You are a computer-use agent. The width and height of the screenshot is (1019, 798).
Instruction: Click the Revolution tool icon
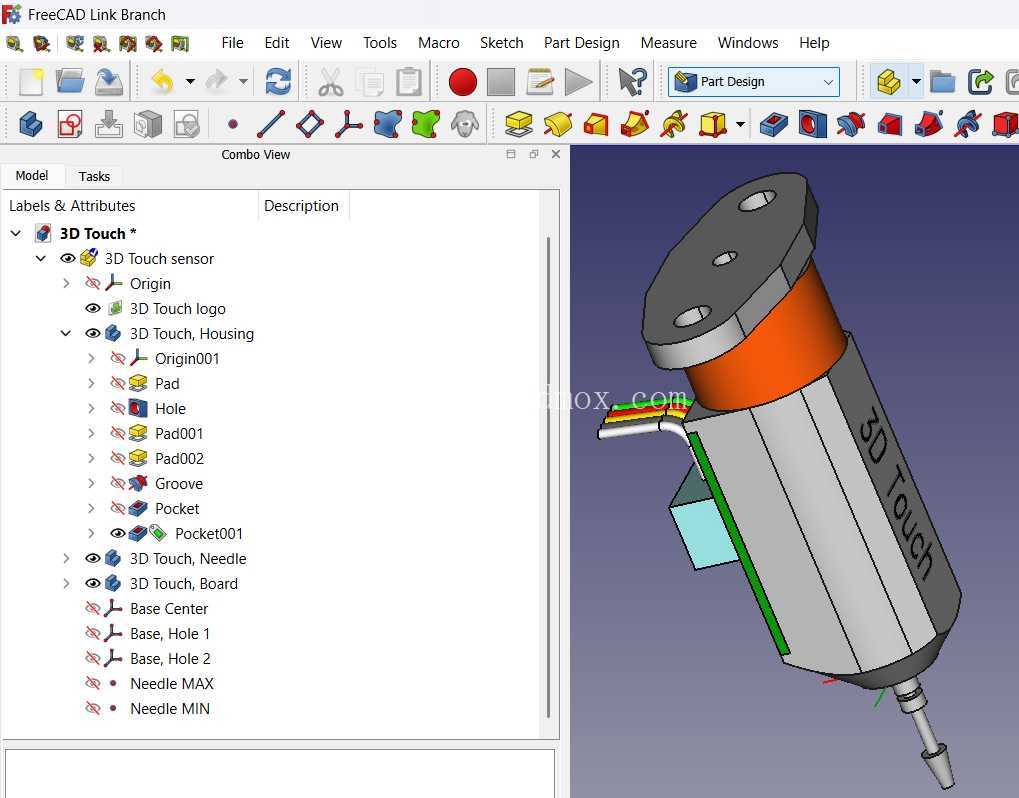tap(558, 124)
